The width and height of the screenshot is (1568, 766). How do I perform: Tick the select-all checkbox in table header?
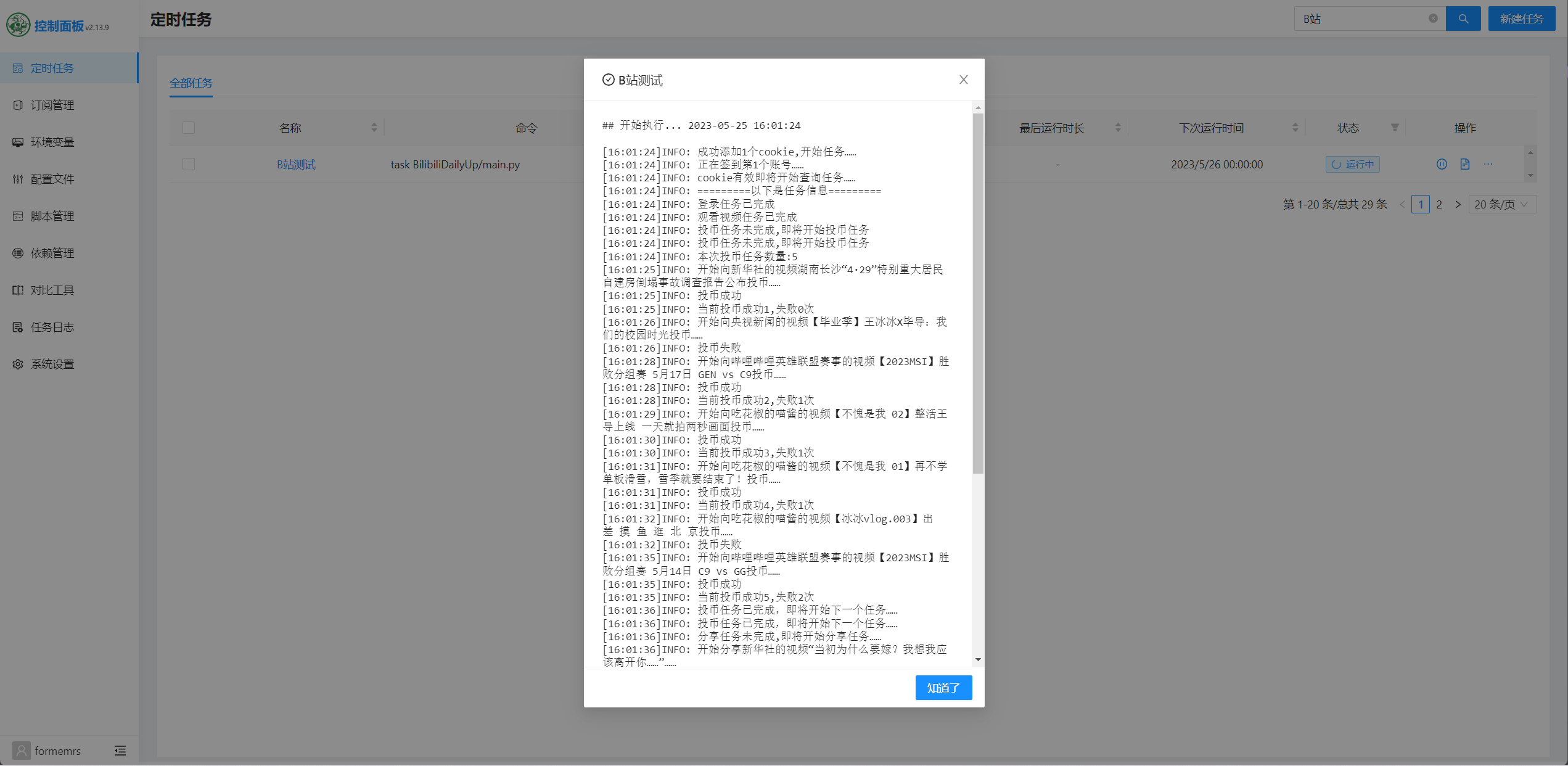[189, 128]
